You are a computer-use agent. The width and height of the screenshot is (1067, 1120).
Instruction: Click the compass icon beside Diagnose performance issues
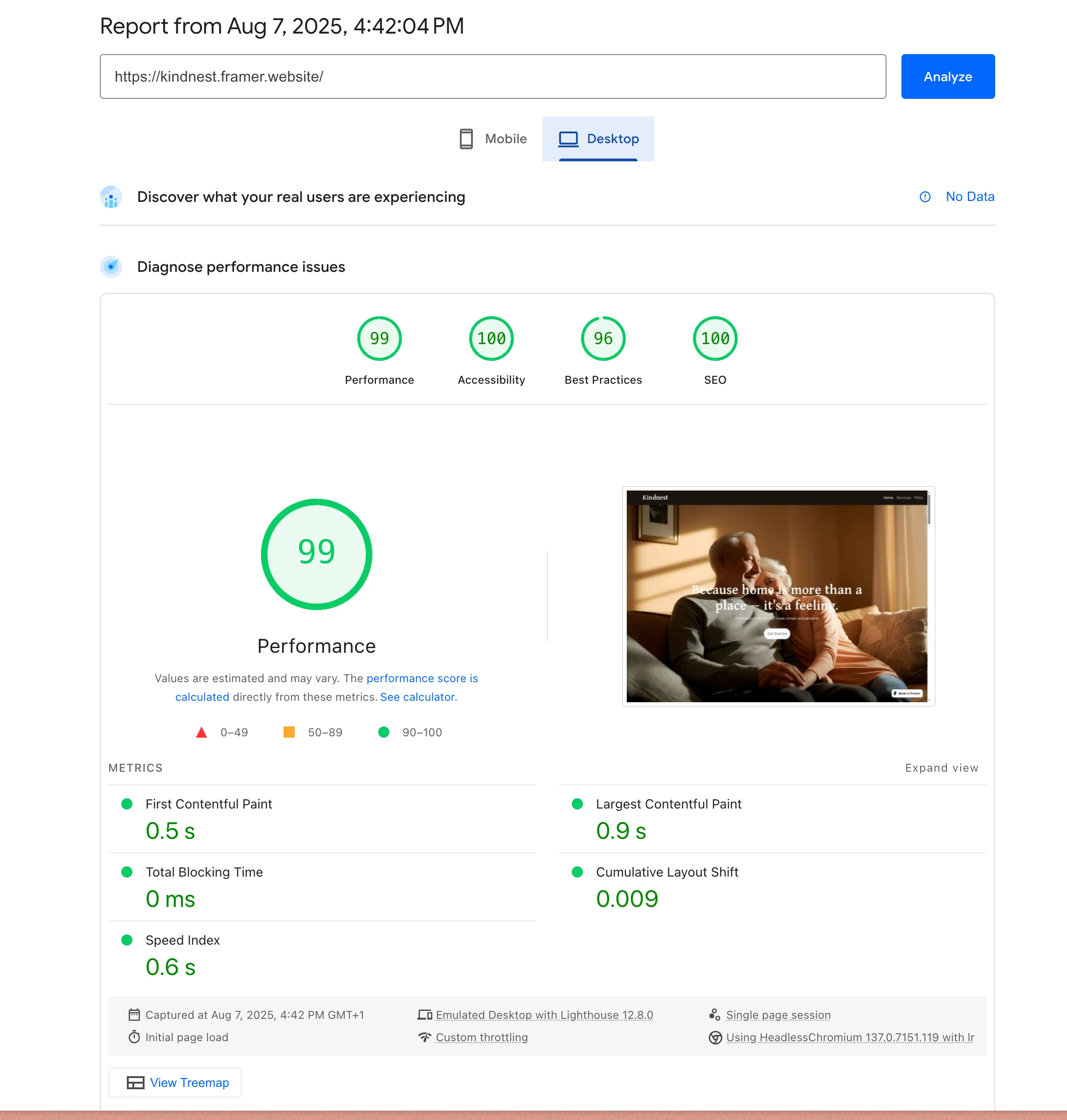coord(111,267)
